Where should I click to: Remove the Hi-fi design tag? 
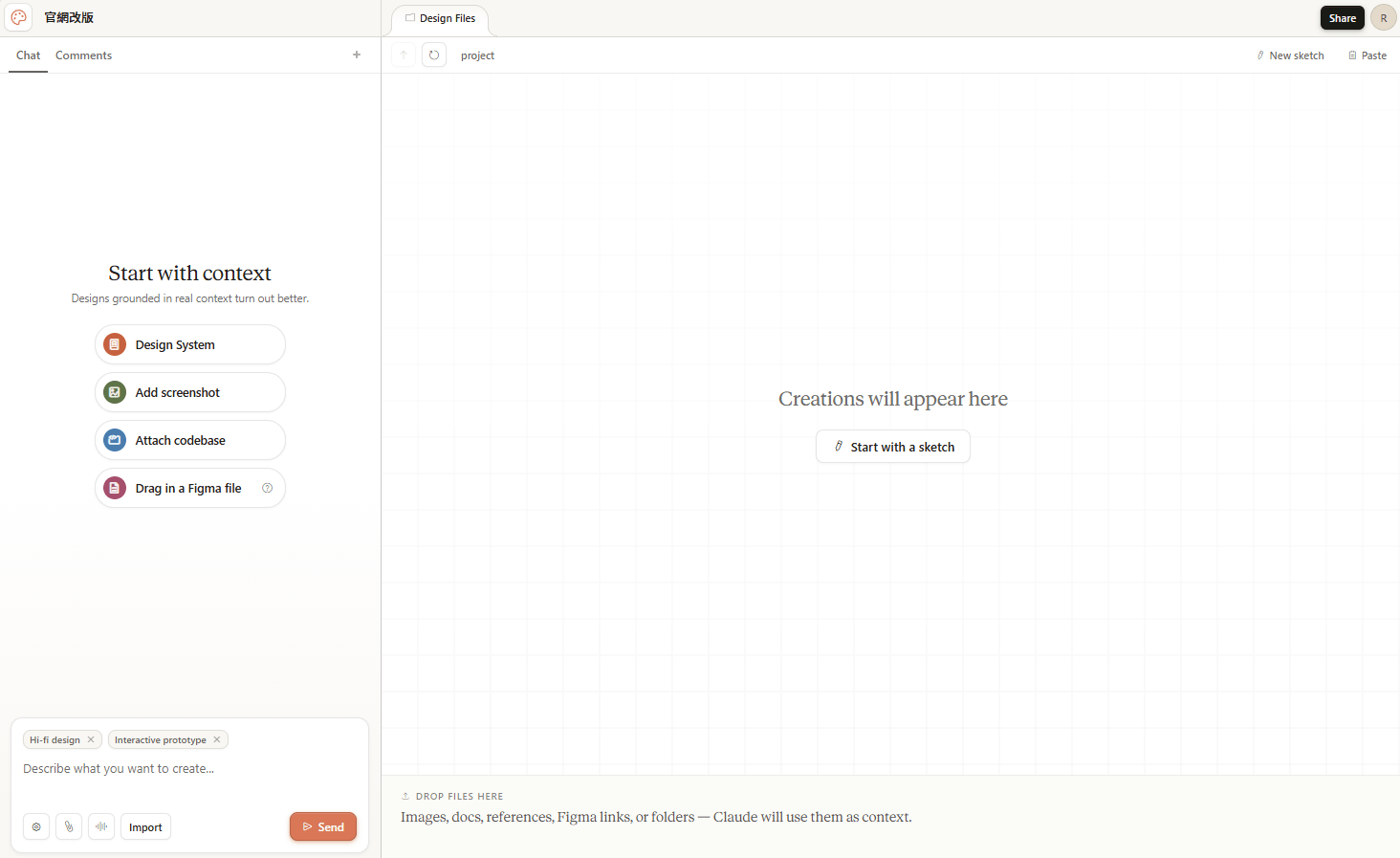tap(91, 739)
